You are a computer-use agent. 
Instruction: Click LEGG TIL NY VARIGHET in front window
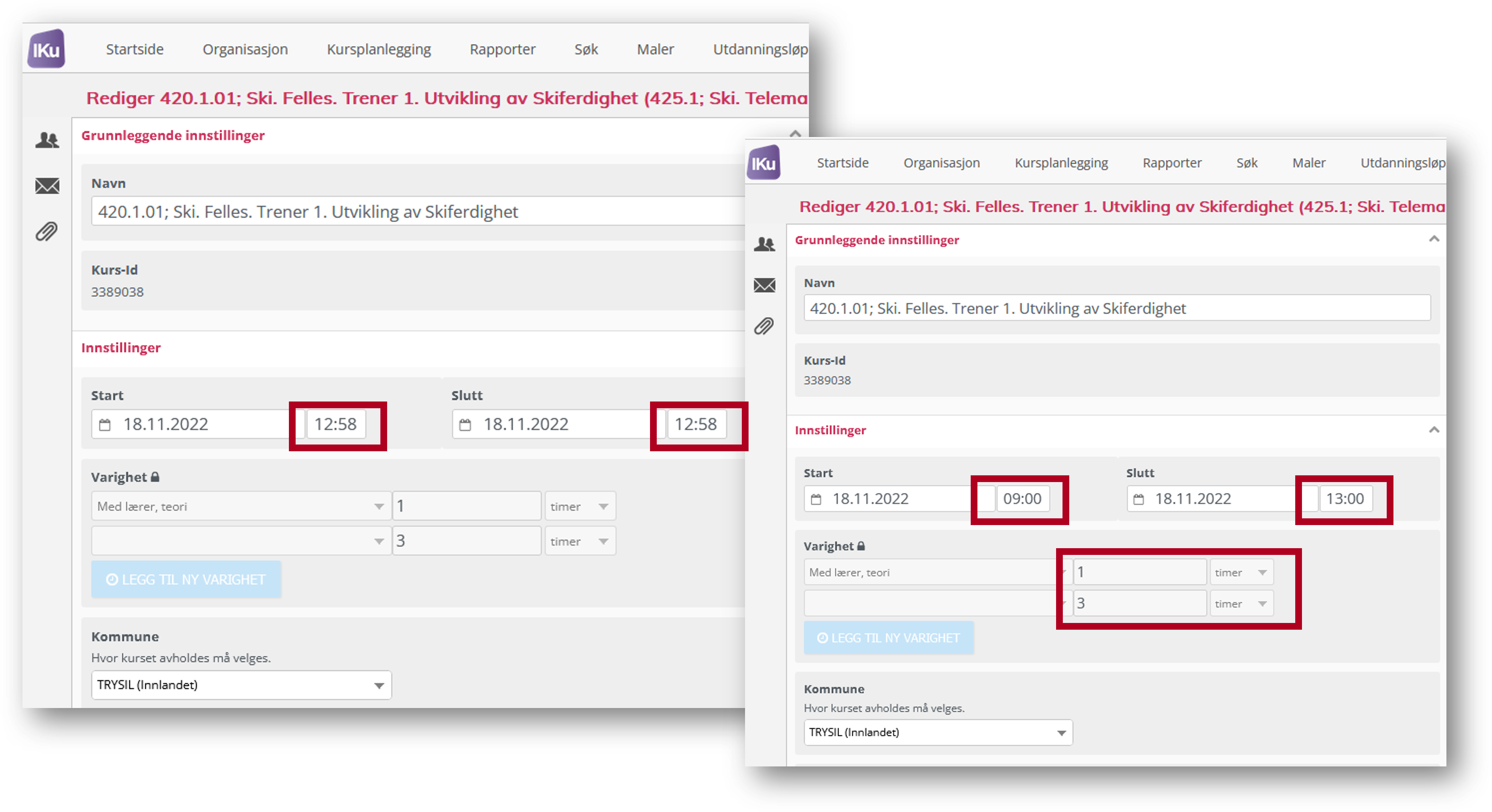(x=889, y=638)
